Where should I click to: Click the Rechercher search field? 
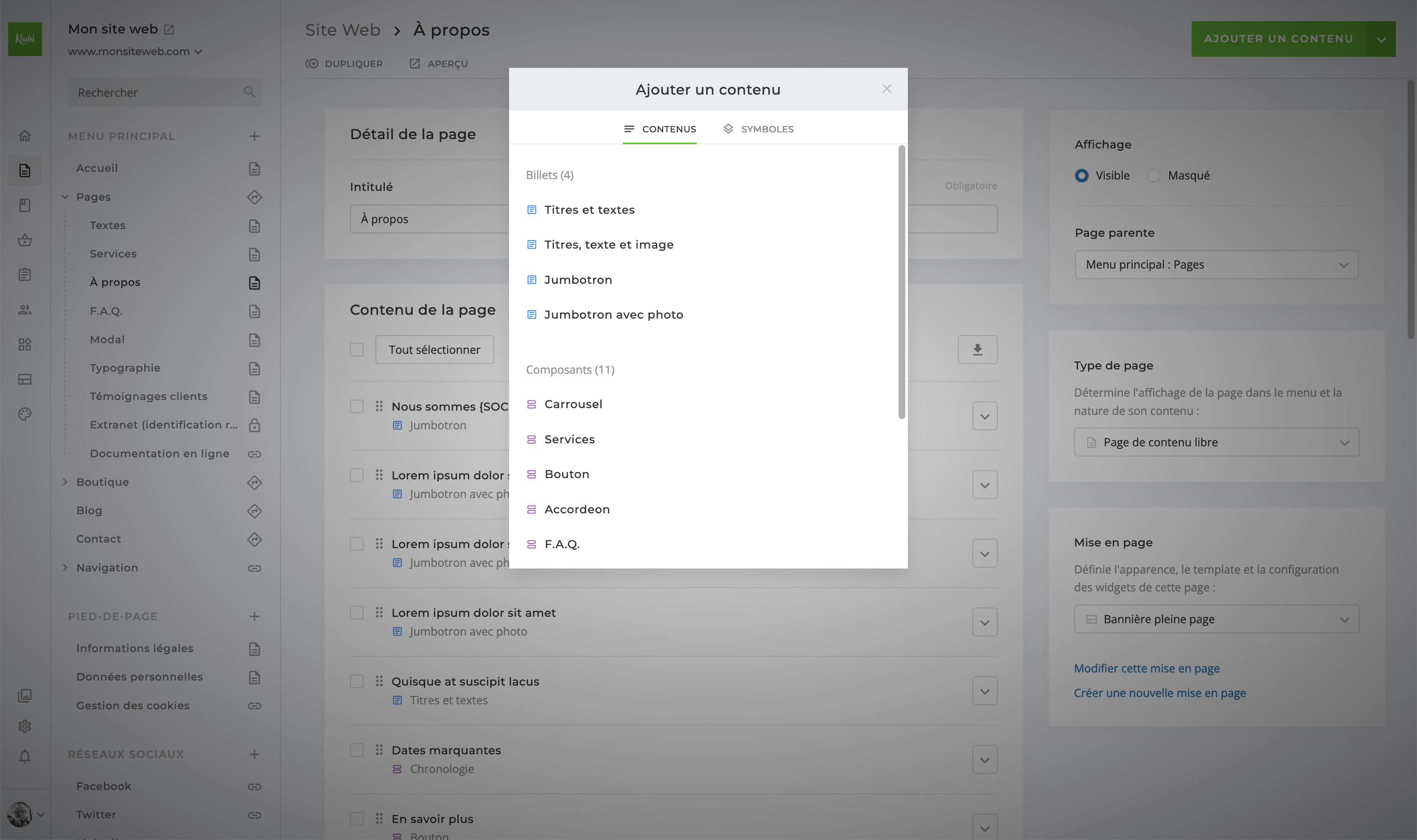[x=165, y=92]
